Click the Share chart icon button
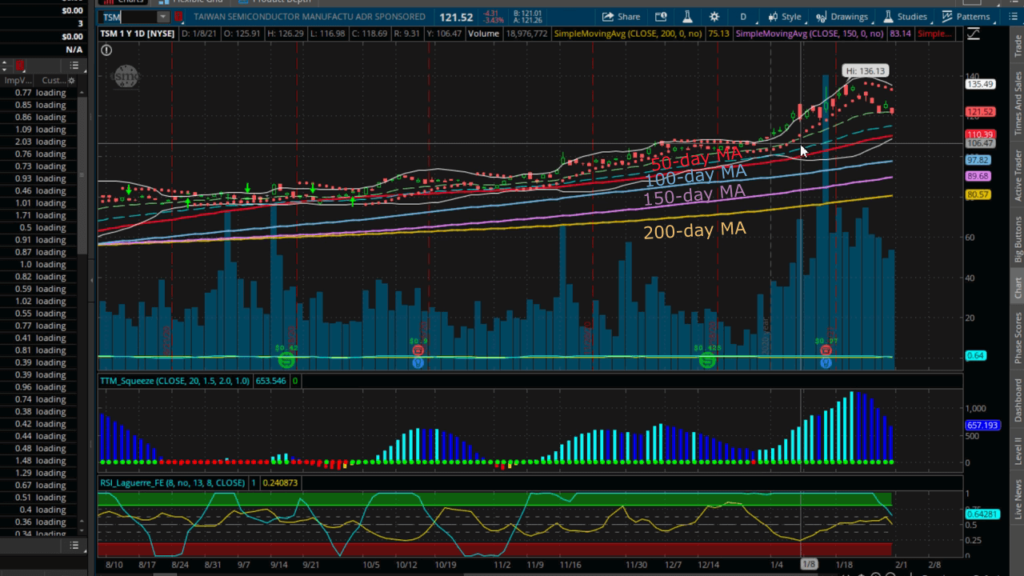This screenshot has width=1024, height=576. [621, 16]
